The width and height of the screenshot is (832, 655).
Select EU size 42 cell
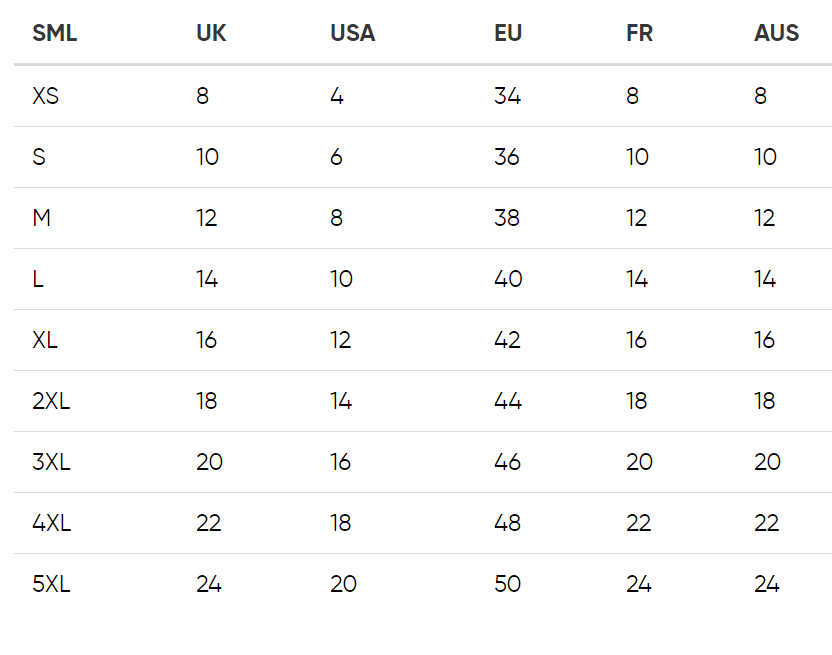point(507,340)
